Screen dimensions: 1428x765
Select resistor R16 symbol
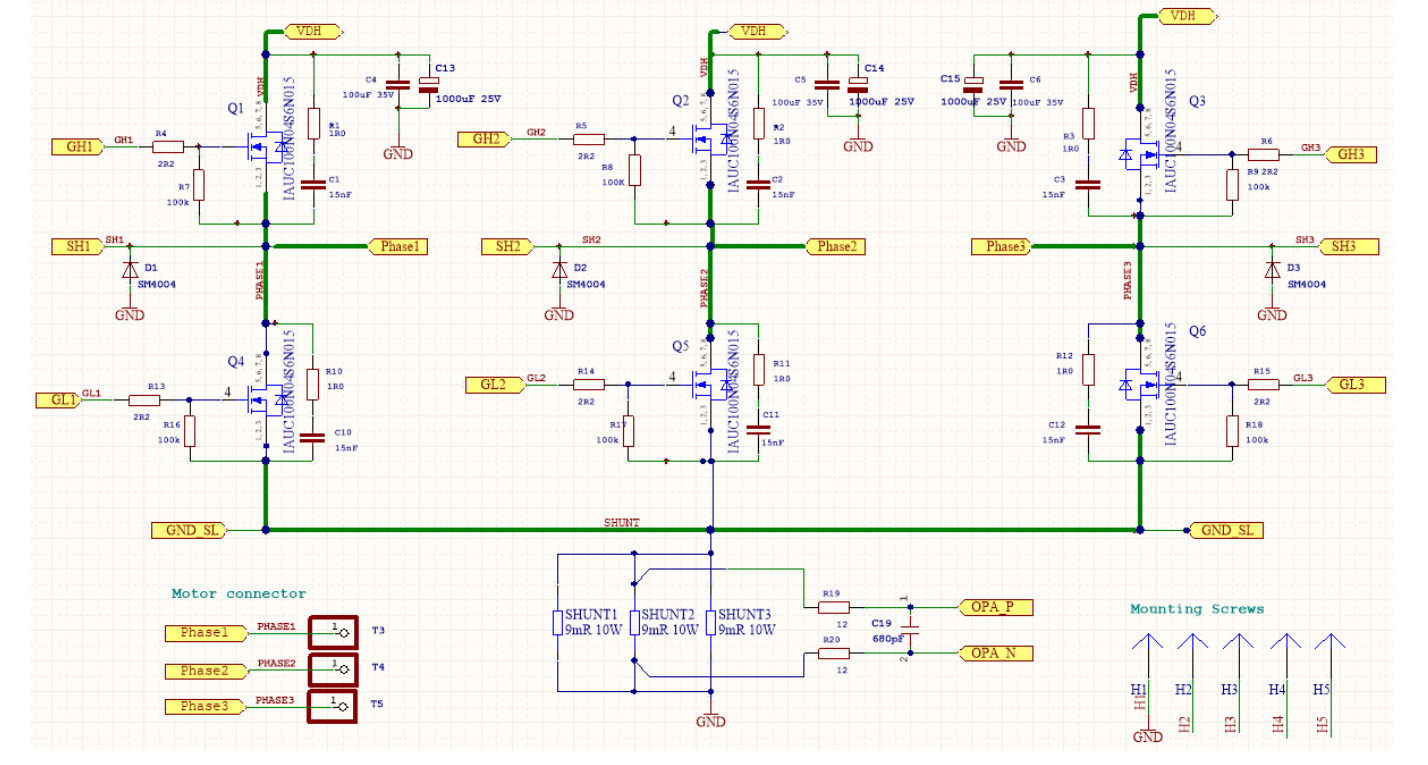tap(189, 432)
